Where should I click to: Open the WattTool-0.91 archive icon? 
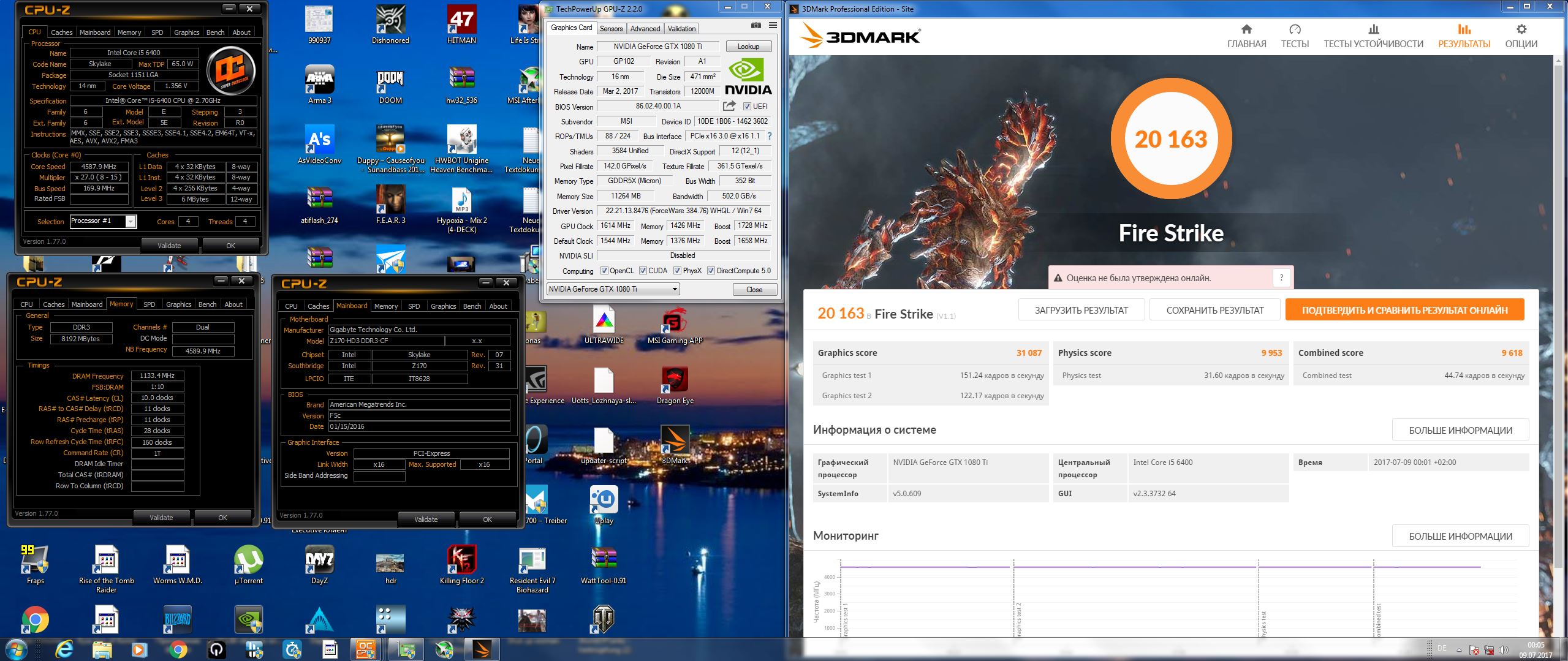pyautogui.click(x=604, y=564)
